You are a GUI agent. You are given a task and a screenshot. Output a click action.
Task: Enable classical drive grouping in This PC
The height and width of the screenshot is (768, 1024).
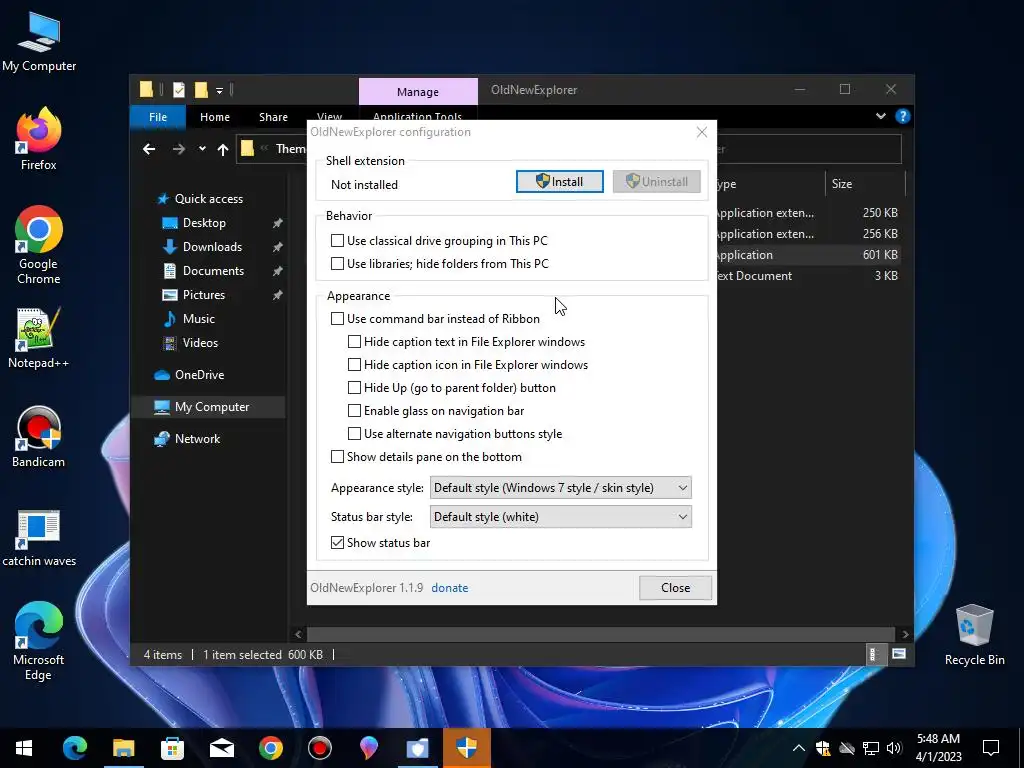coord(337,240)
